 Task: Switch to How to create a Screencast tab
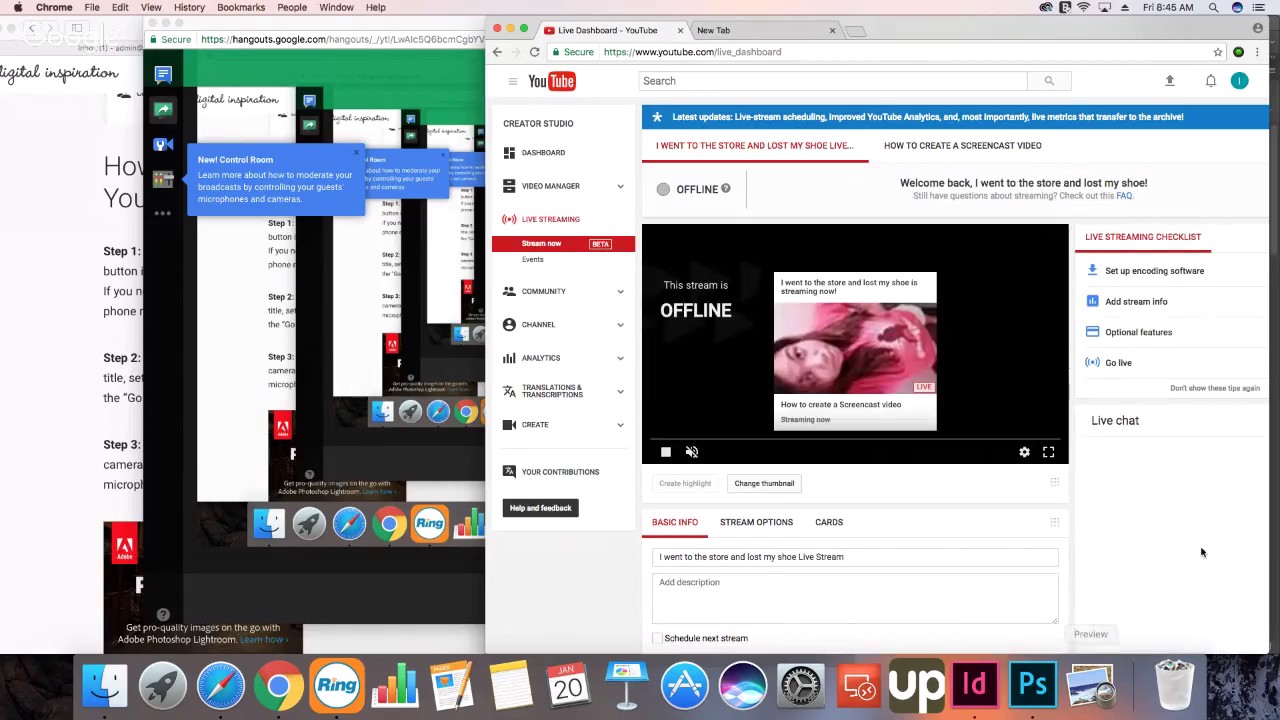coord(962,146)
